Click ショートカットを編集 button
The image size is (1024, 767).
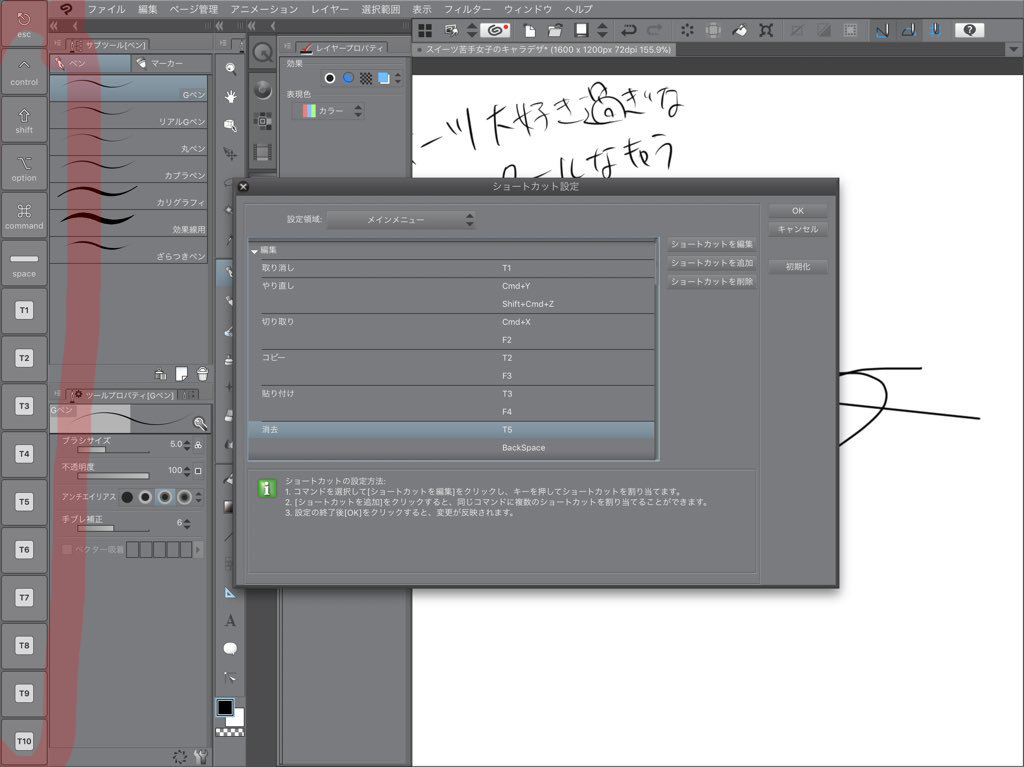(x=711, y=244)
